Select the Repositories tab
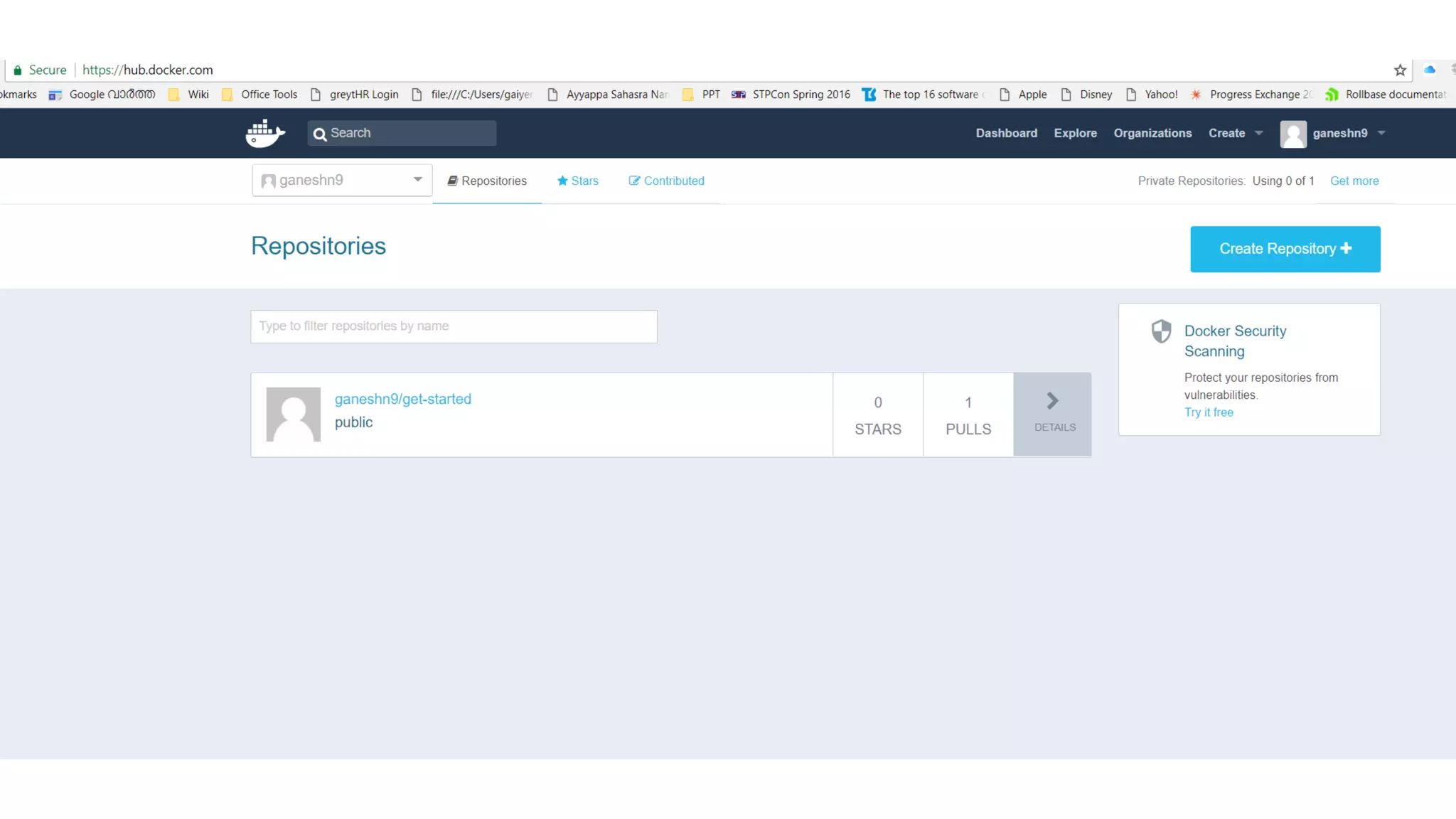Screen dimensions: 1456x819 487,181
